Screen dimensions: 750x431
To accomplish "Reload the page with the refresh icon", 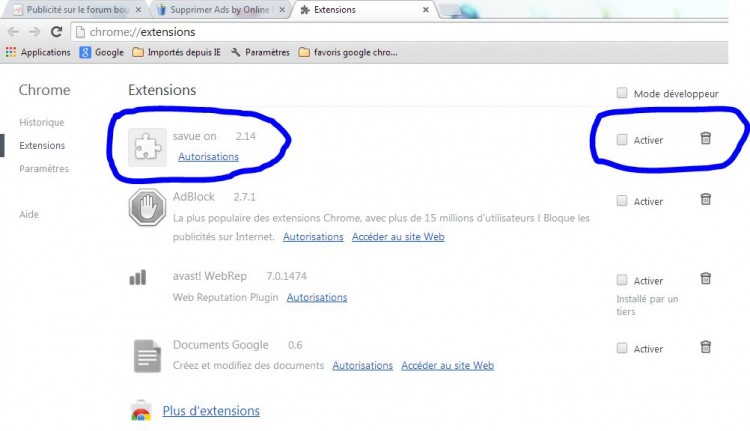I will (56, 32).
